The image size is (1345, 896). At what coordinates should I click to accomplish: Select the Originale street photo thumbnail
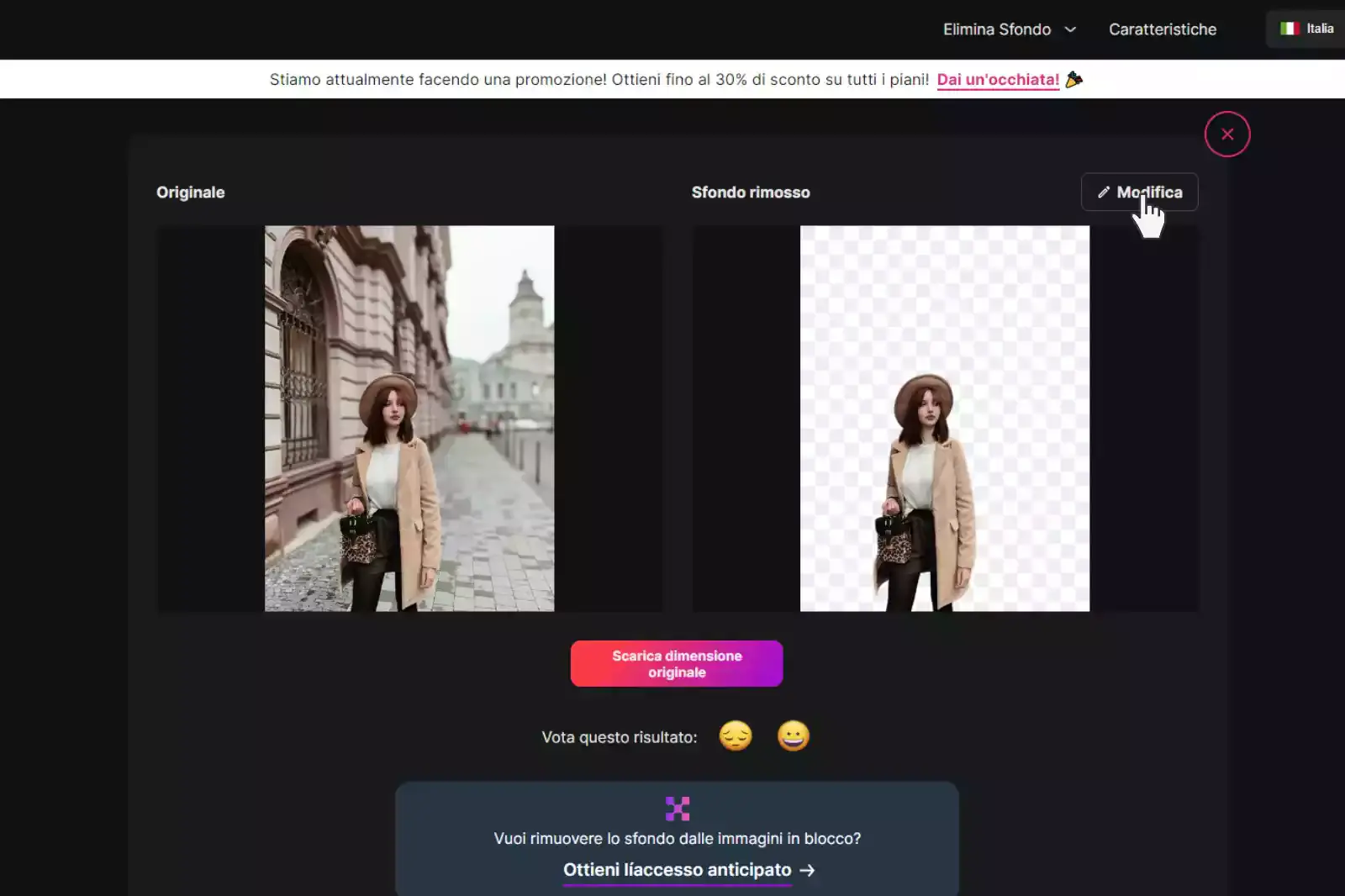pyautogui.click(x=409, y=419)
